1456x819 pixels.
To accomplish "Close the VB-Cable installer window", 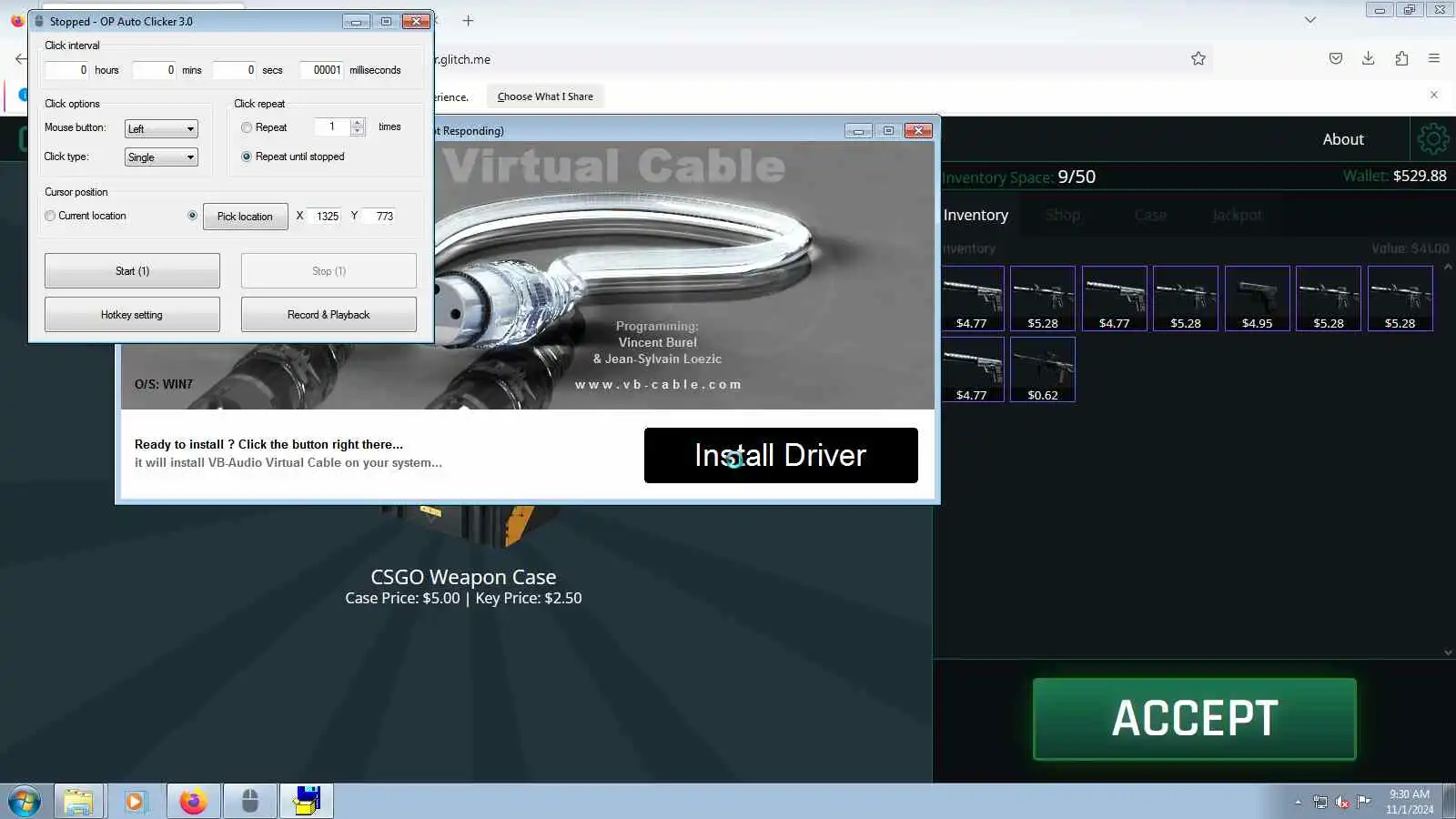I will [919, 130].
